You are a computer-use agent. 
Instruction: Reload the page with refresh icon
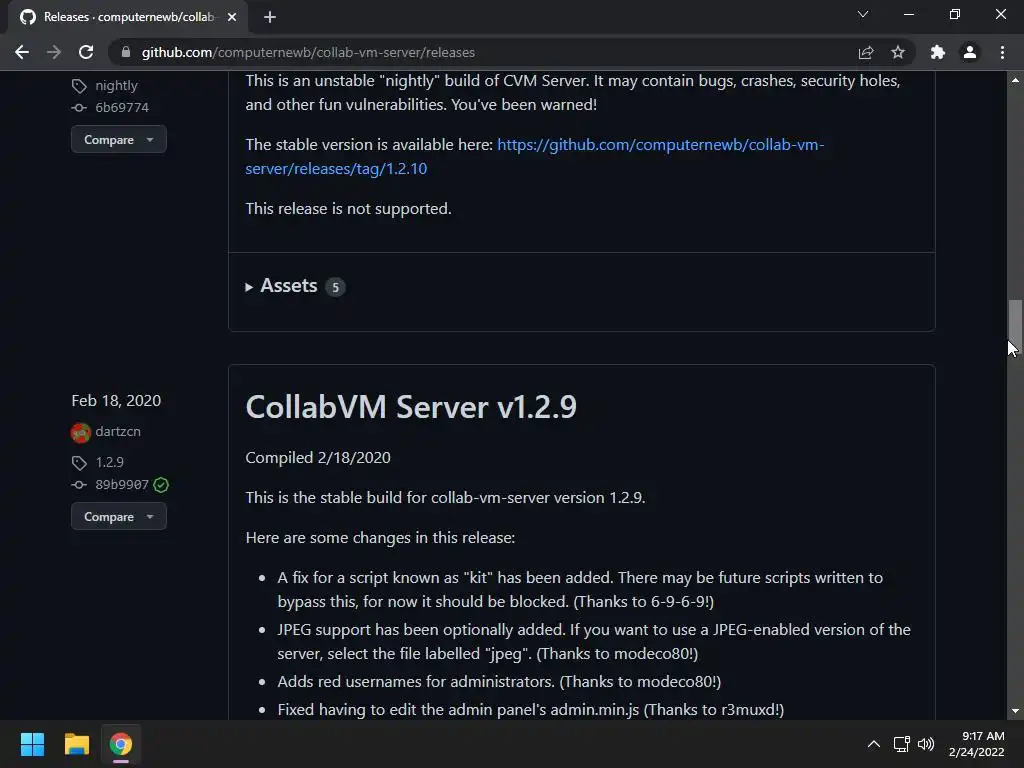(x=86, y=52)
